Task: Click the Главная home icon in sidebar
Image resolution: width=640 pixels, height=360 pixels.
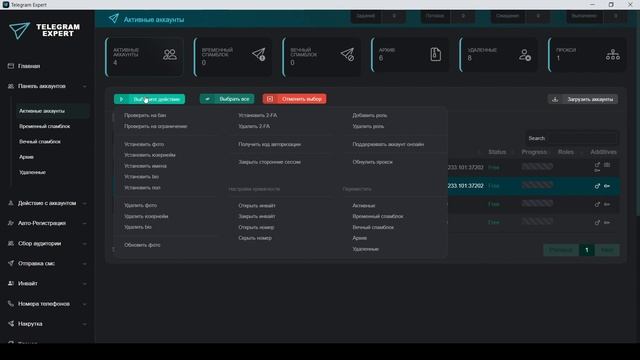Action: click(11, 66)
